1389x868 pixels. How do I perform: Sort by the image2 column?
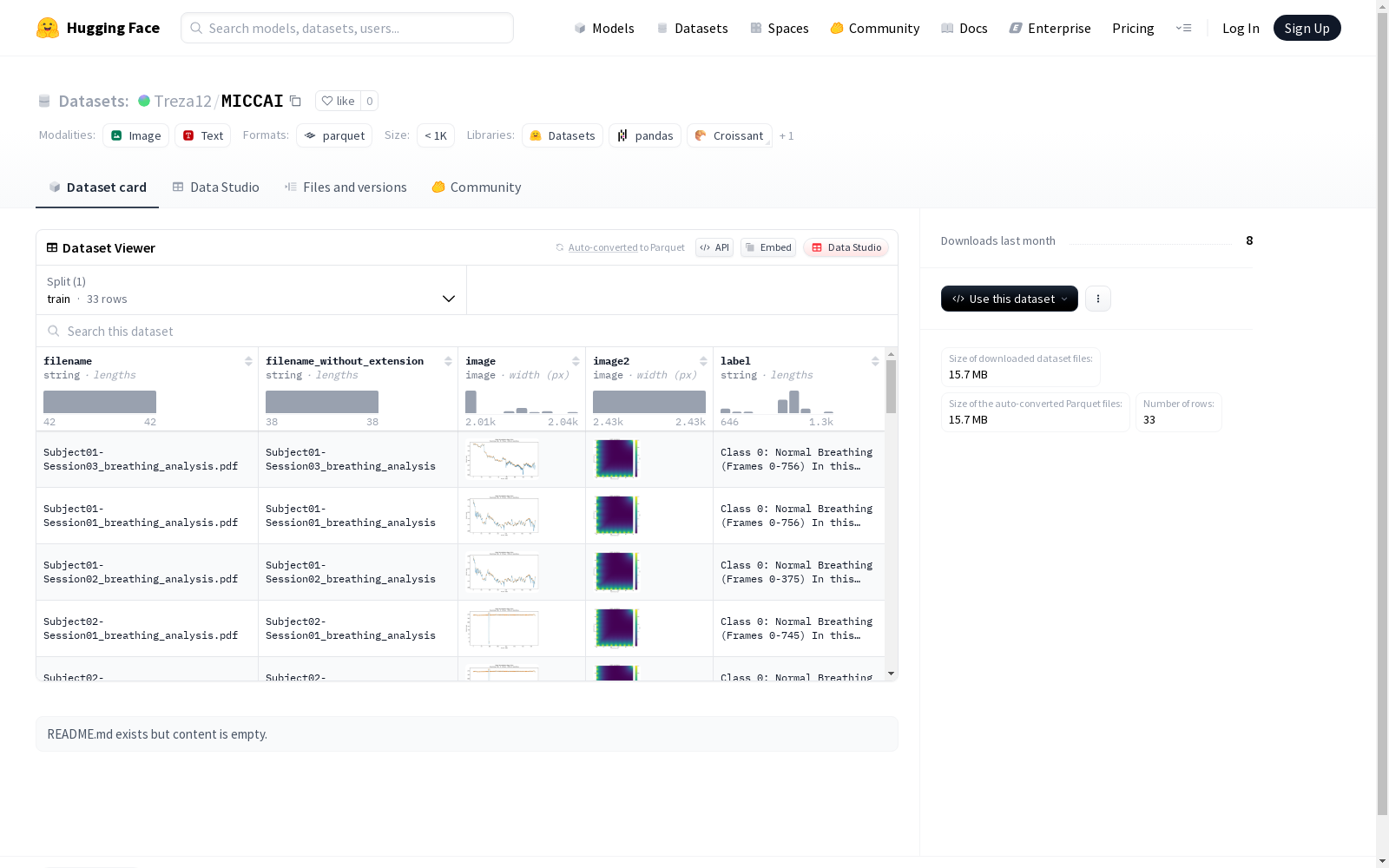[x=703, y=361]
